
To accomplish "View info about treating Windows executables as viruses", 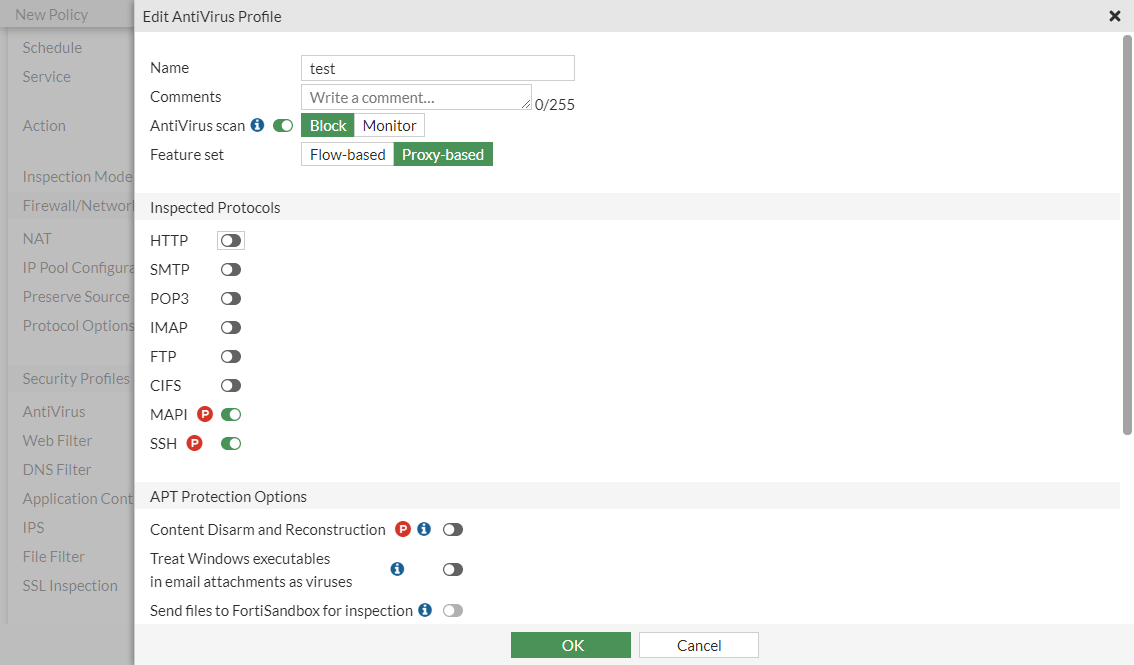I will (x=397, y=568).
